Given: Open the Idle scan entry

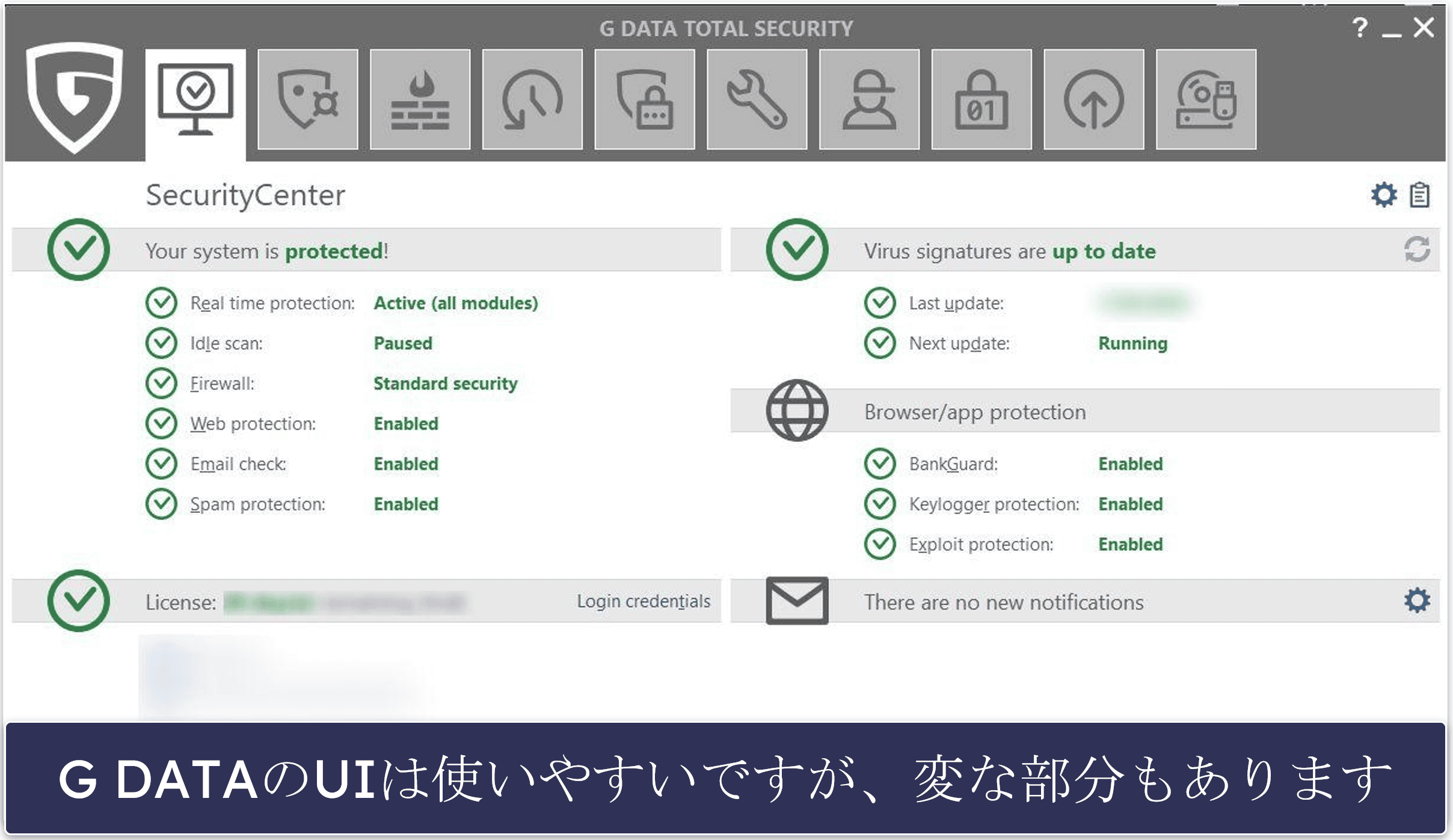Looking at the screenshot, I should pyautogui.click(x=226, y=343).
